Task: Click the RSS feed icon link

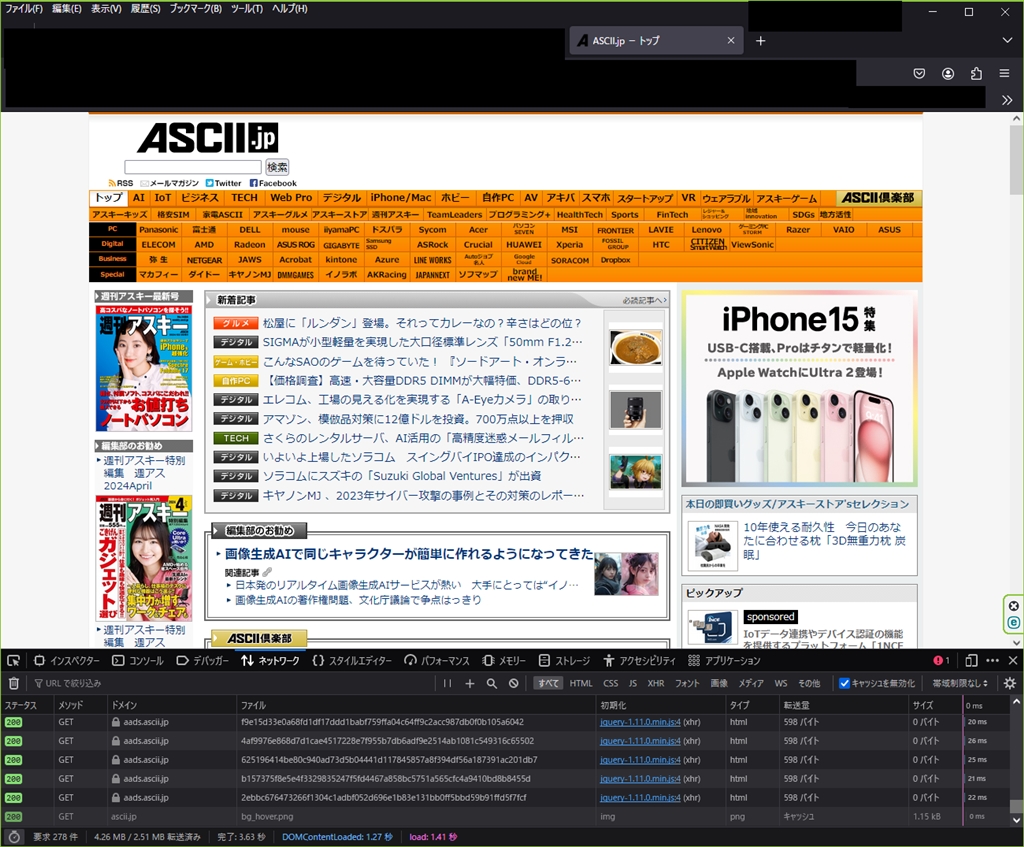Action: pyautogui.click(x=121, y=184)
